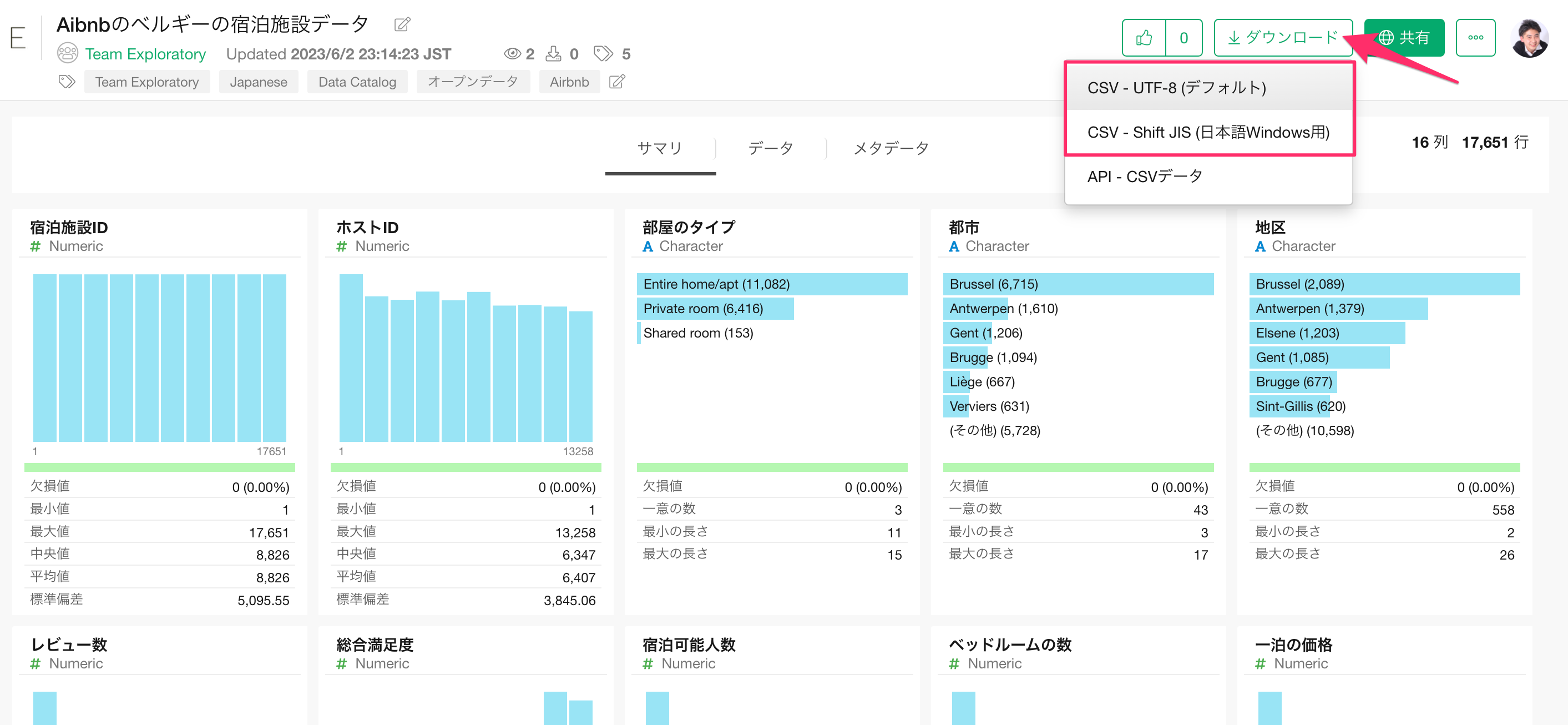Click the 地区 column title
Image resolution: width=1568 pixels, height=725 pixels.
click(x=1269, y=227)
